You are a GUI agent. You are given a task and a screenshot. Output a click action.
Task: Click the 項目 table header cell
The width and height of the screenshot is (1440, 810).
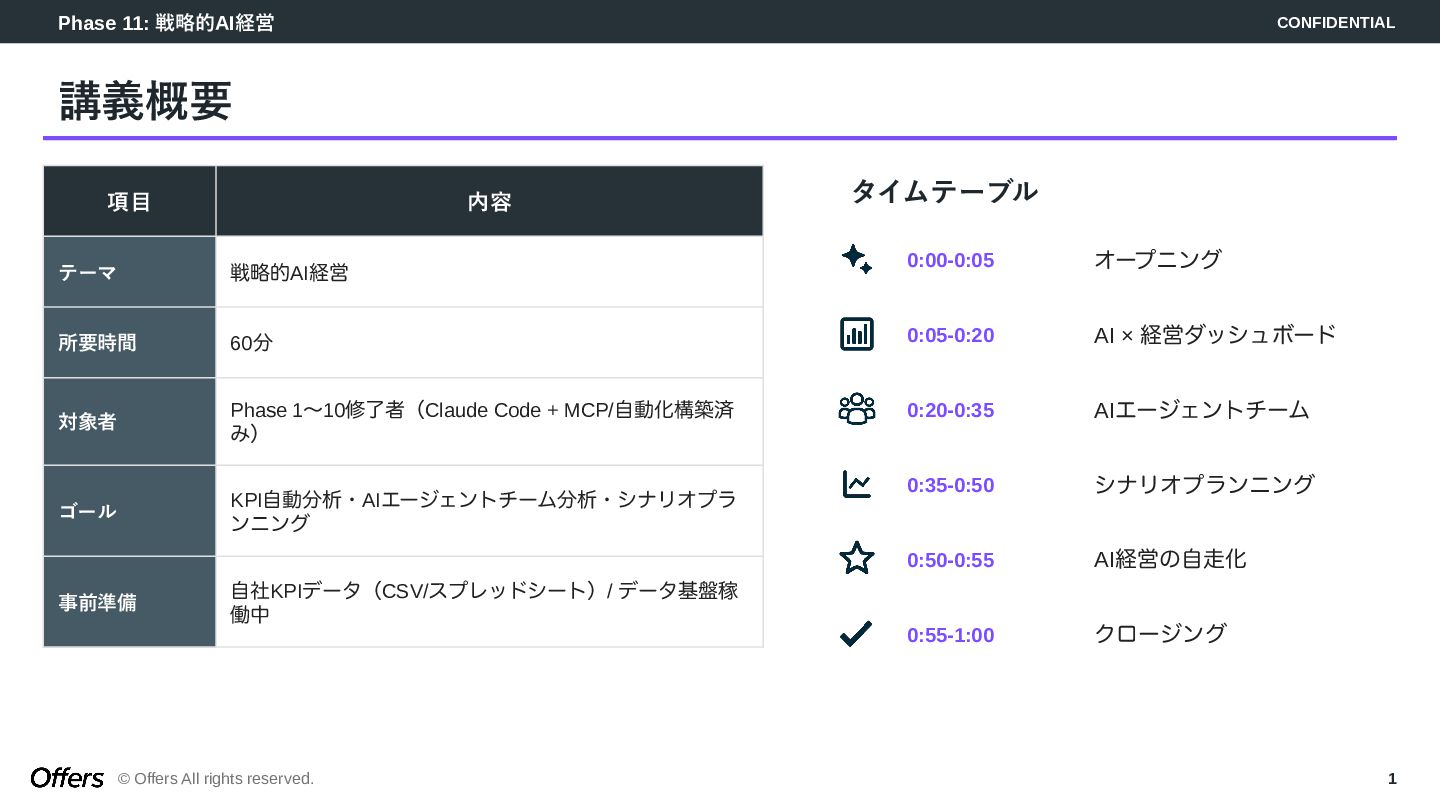point(129,202)
